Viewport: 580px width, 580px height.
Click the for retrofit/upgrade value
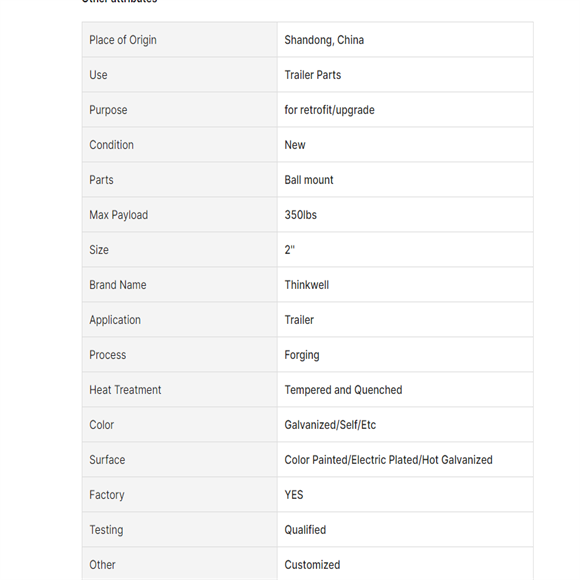coord(329,110)
